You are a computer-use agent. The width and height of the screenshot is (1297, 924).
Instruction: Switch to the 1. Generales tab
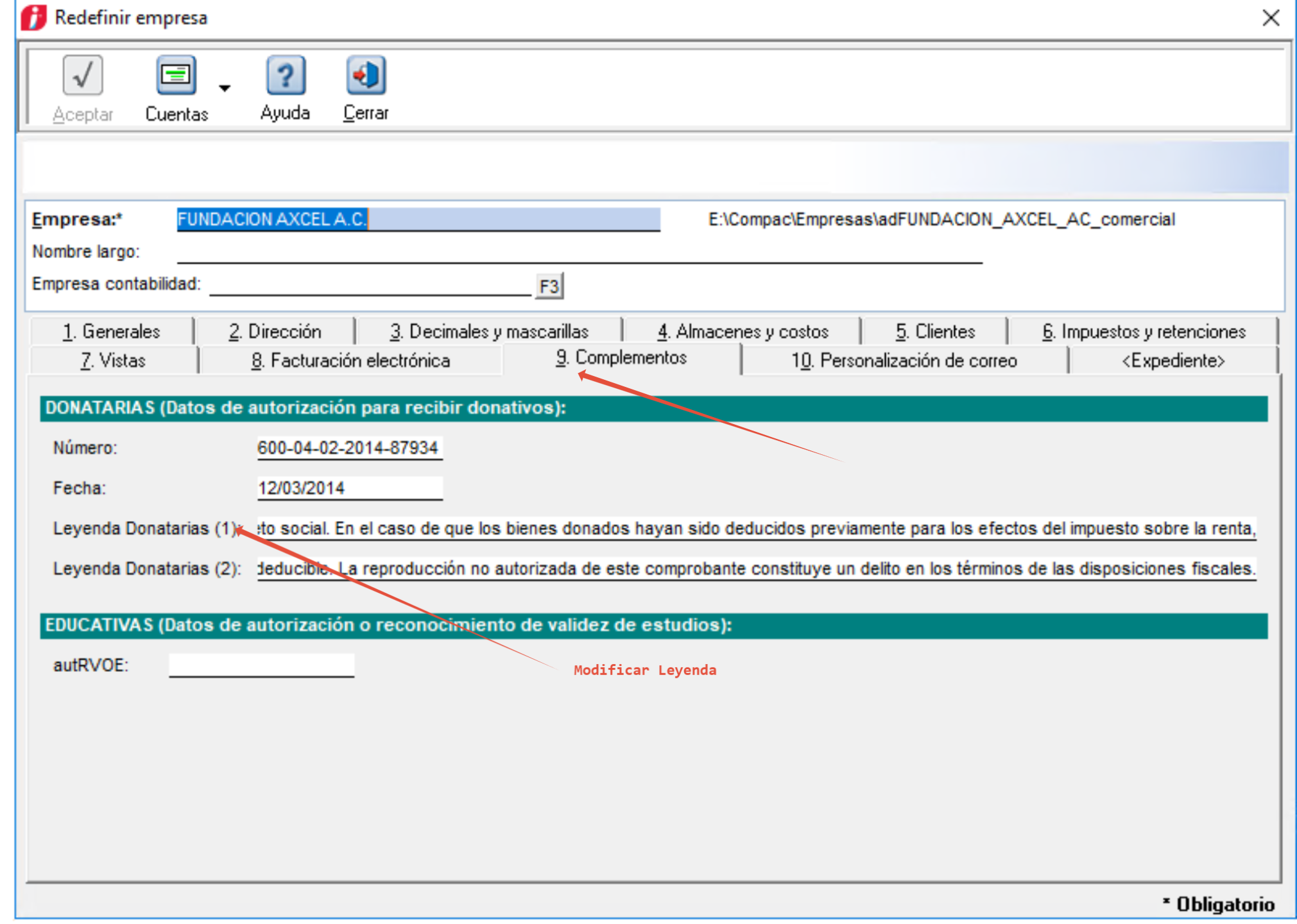click(x=112, y=332)
